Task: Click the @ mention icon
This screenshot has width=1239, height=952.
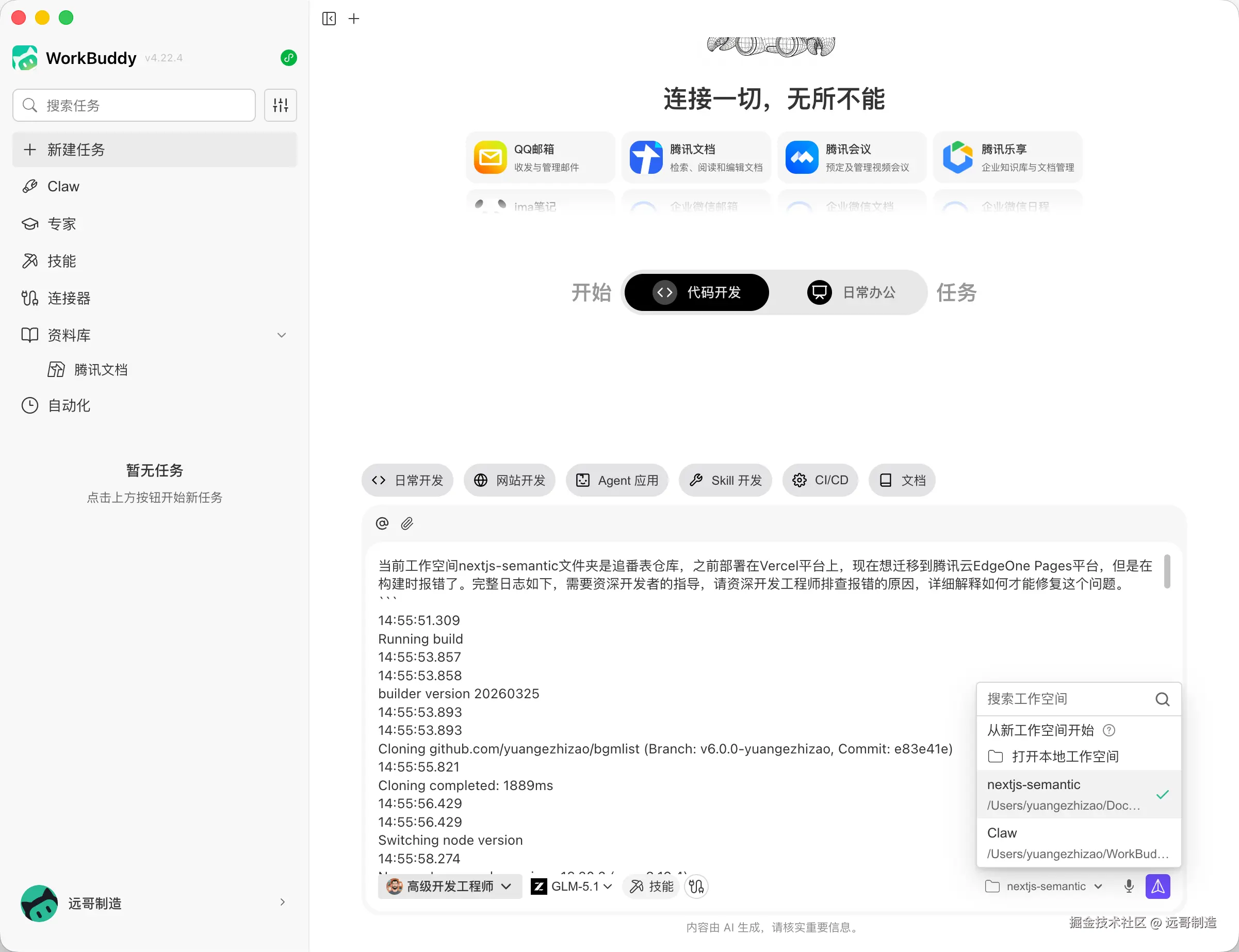Action: (382, 523)
